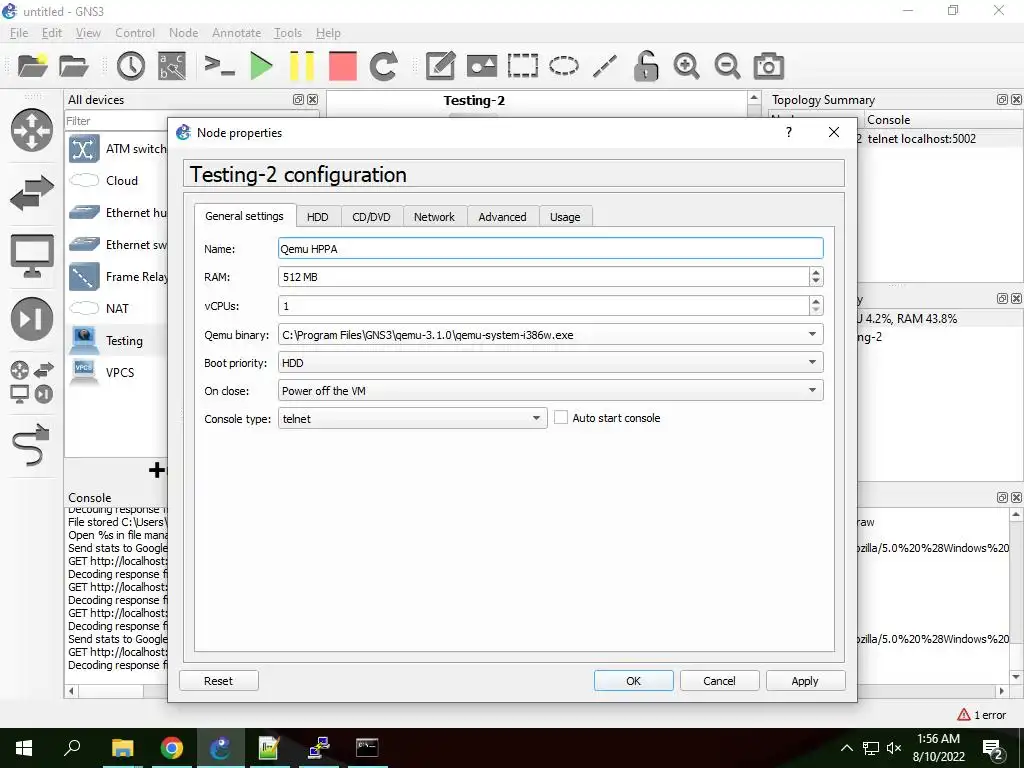Image resolution: width=1024 pixels, height=768 pixels.
Task: Open the taskbar notification center
Action: click(993, 748)
